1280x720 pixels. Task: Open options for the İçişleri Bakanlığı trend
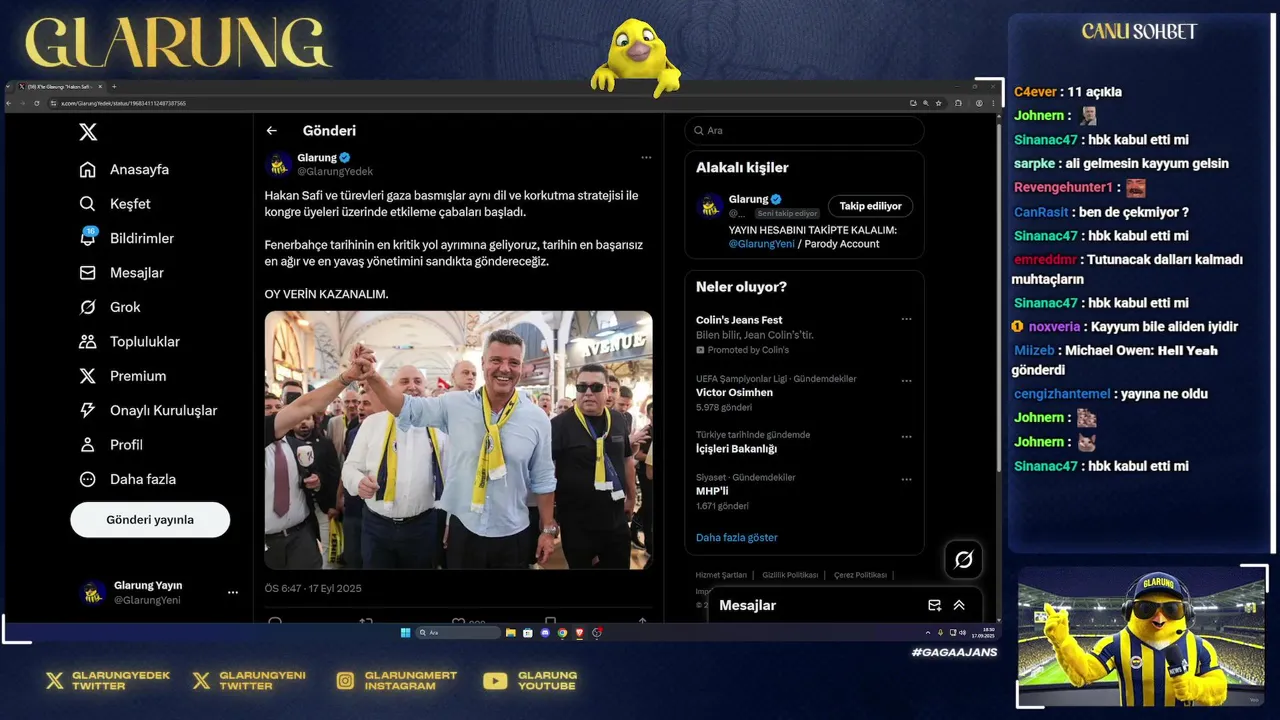[x=906, y=437]
